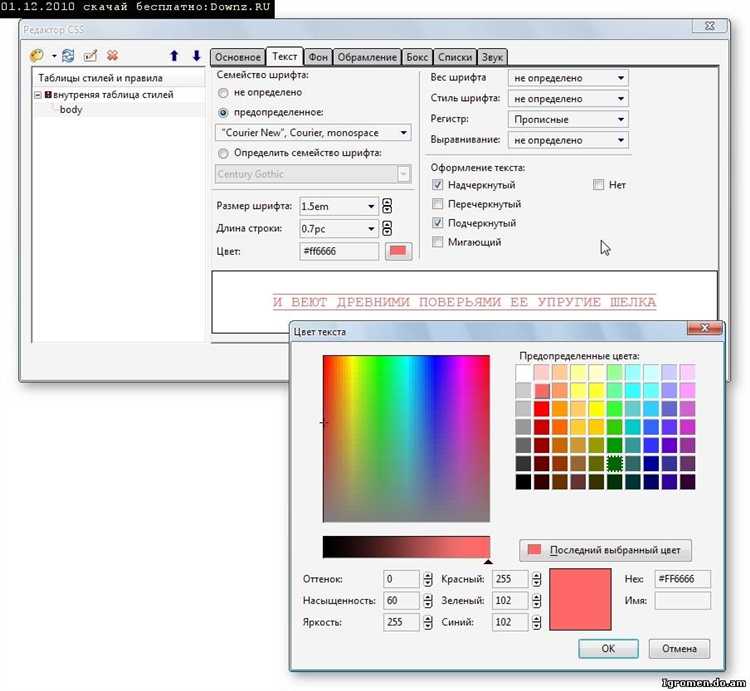The height and width of the screenshot is (691, 750).
Task: Click the Насыщенность value field
Action: (401, 601)
